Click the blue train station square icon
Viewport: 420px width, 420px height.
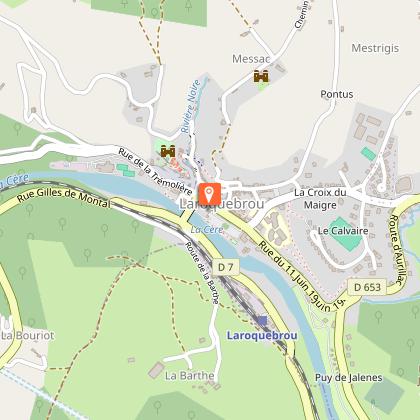263,321
